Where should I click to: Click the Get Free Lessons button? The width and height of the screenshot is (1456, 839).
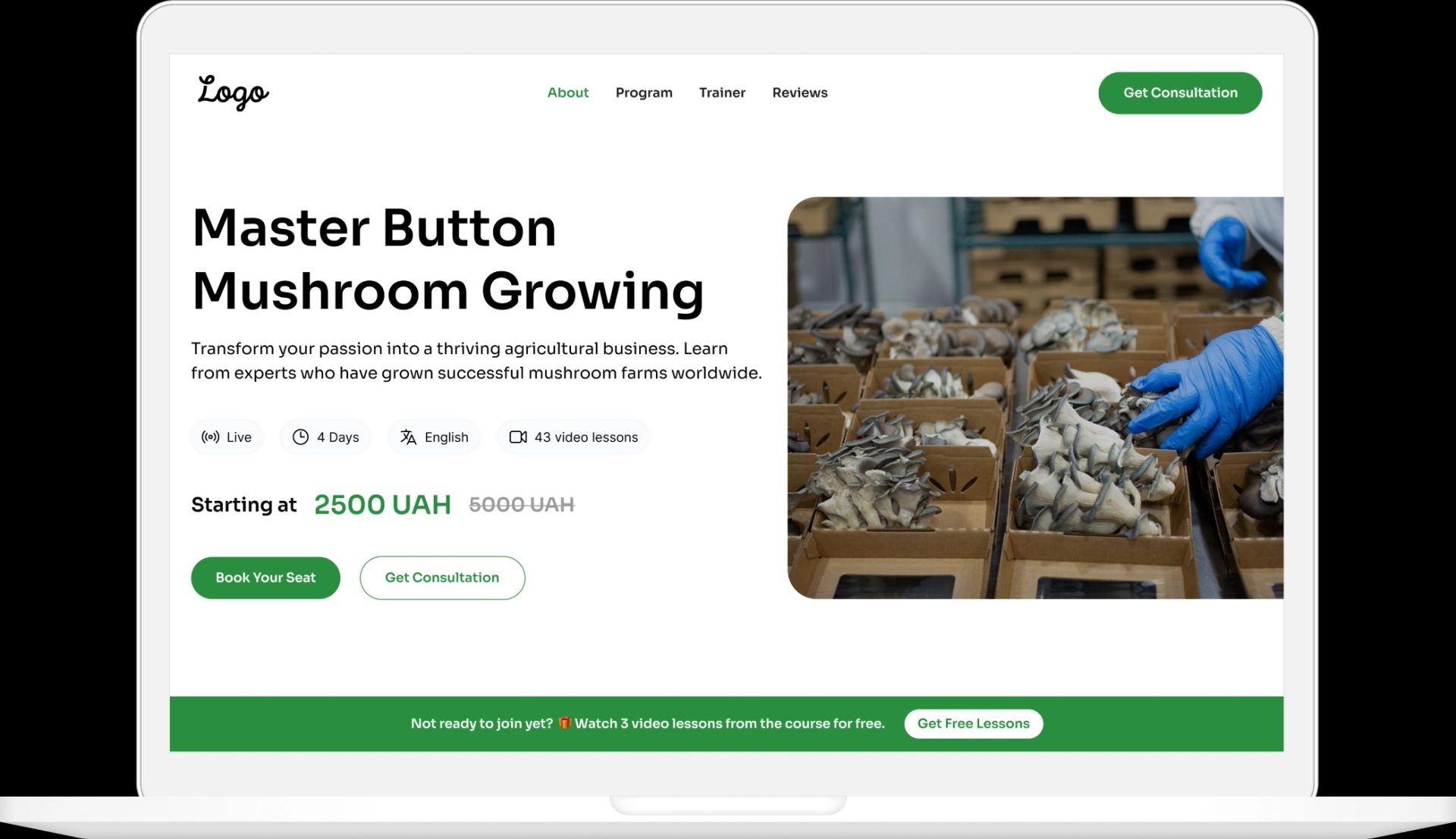pyautogui.click(x=974, y=724)
